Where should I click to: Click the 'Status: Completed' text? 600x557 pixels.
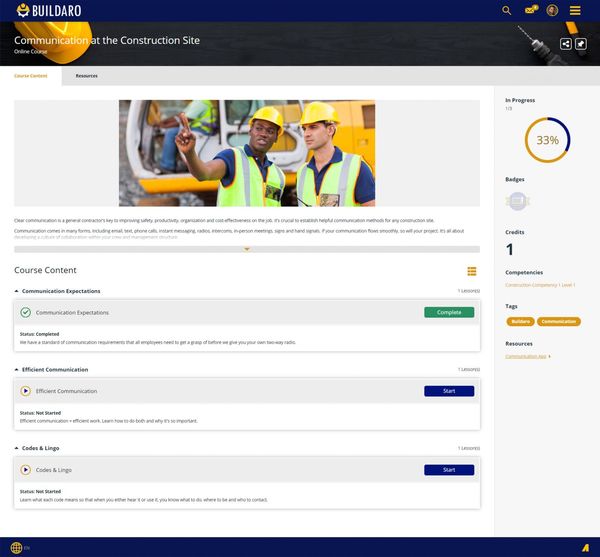coord(39,334)
